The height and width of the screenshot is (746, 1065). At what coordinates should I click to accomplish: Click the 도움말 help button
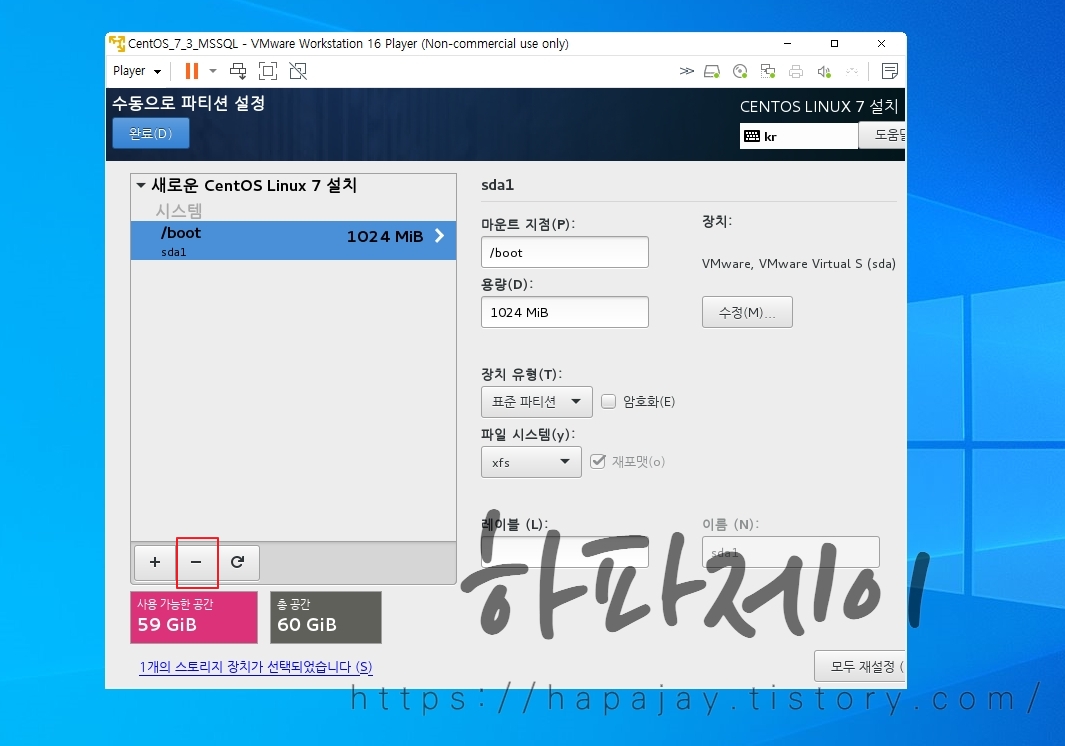[x=882, y=135]
